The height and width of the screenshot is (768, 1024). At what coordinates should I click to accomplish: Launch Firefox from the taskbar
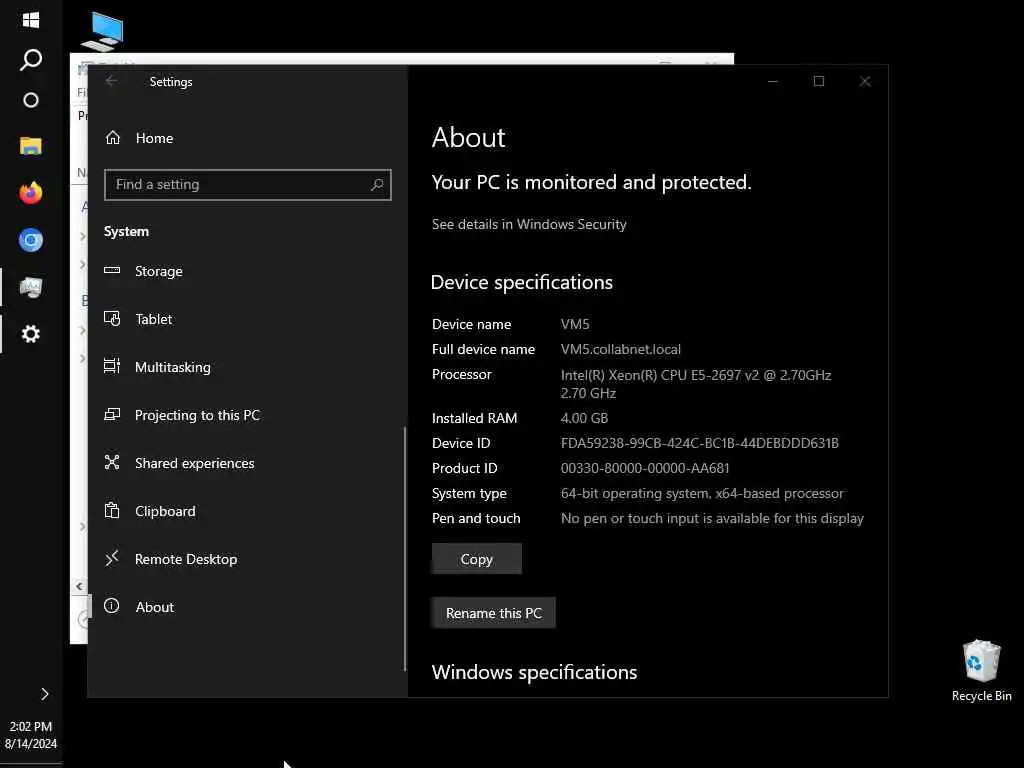31,193
